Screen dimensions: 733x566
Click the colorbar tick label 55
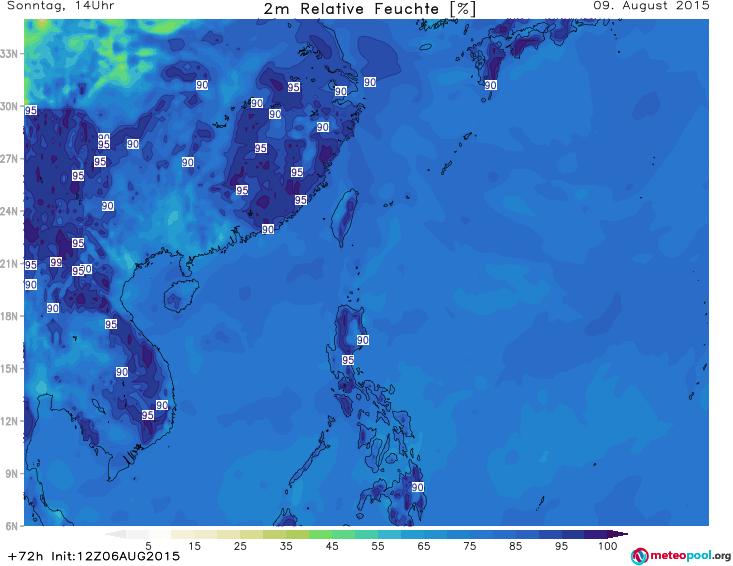tap(378, 546)
